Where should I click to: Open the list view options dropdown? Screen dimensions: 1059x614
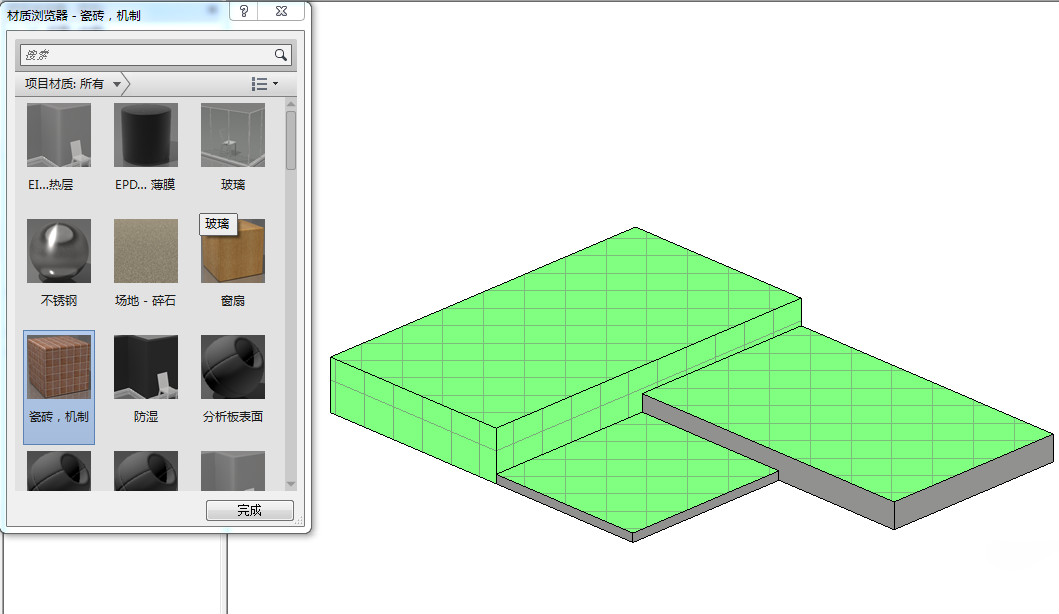pyautogui.click(x=264, y=84)
